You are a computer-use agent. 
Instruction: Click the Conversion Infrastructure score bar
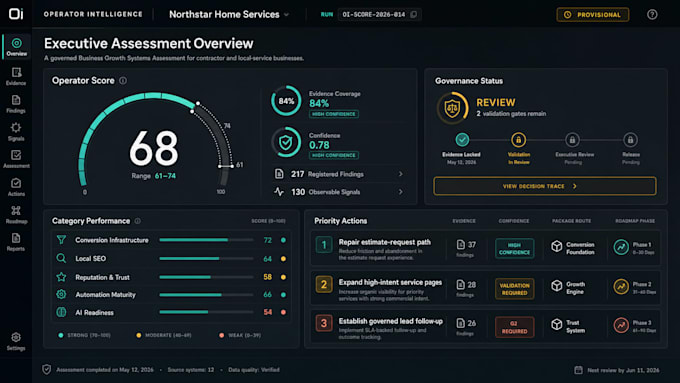pos(206,240)
